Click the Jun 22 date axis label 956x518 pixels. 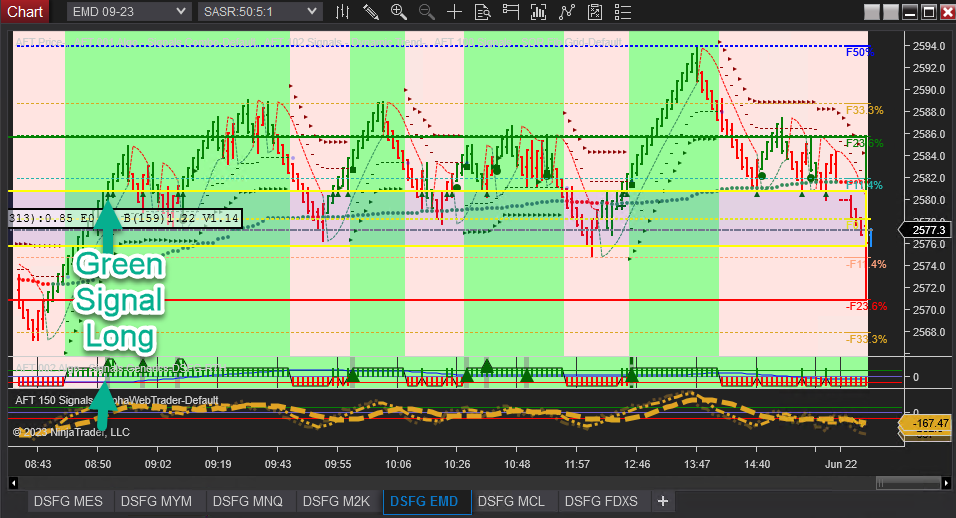[x=841, y=464]
